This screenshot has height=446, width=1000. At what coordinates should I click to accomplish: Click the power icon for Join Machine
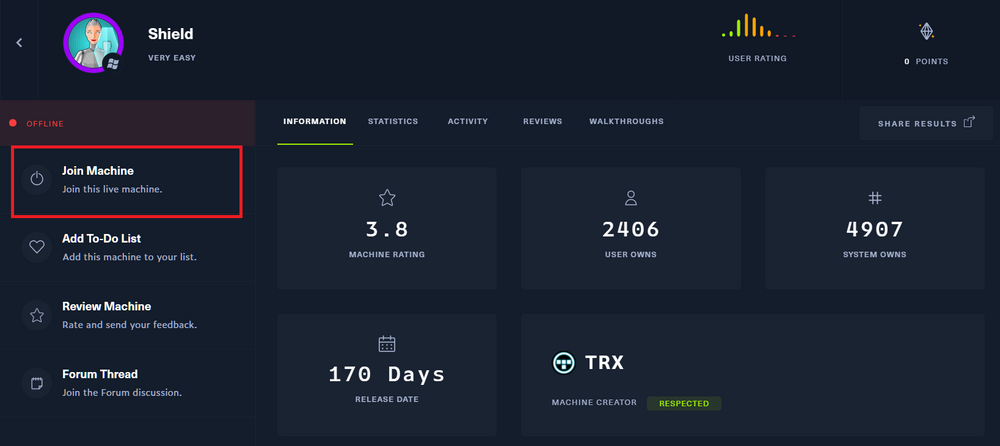click(37, 179)
